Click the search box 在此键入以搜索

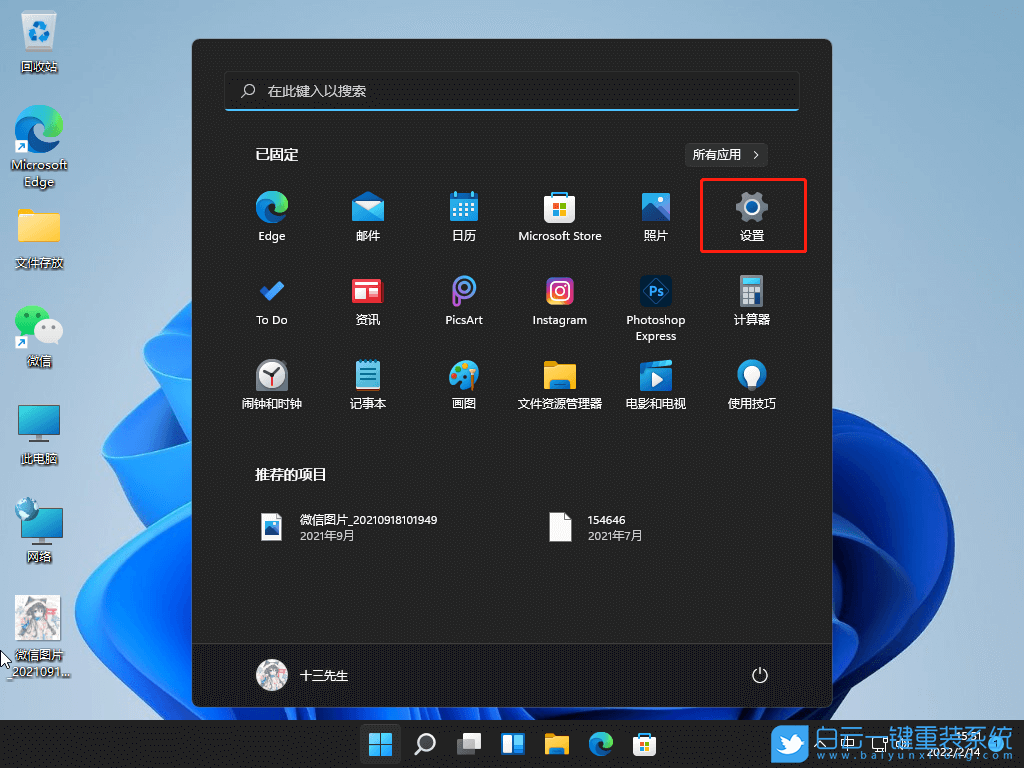pyautogui.click(x=512, y=91)
